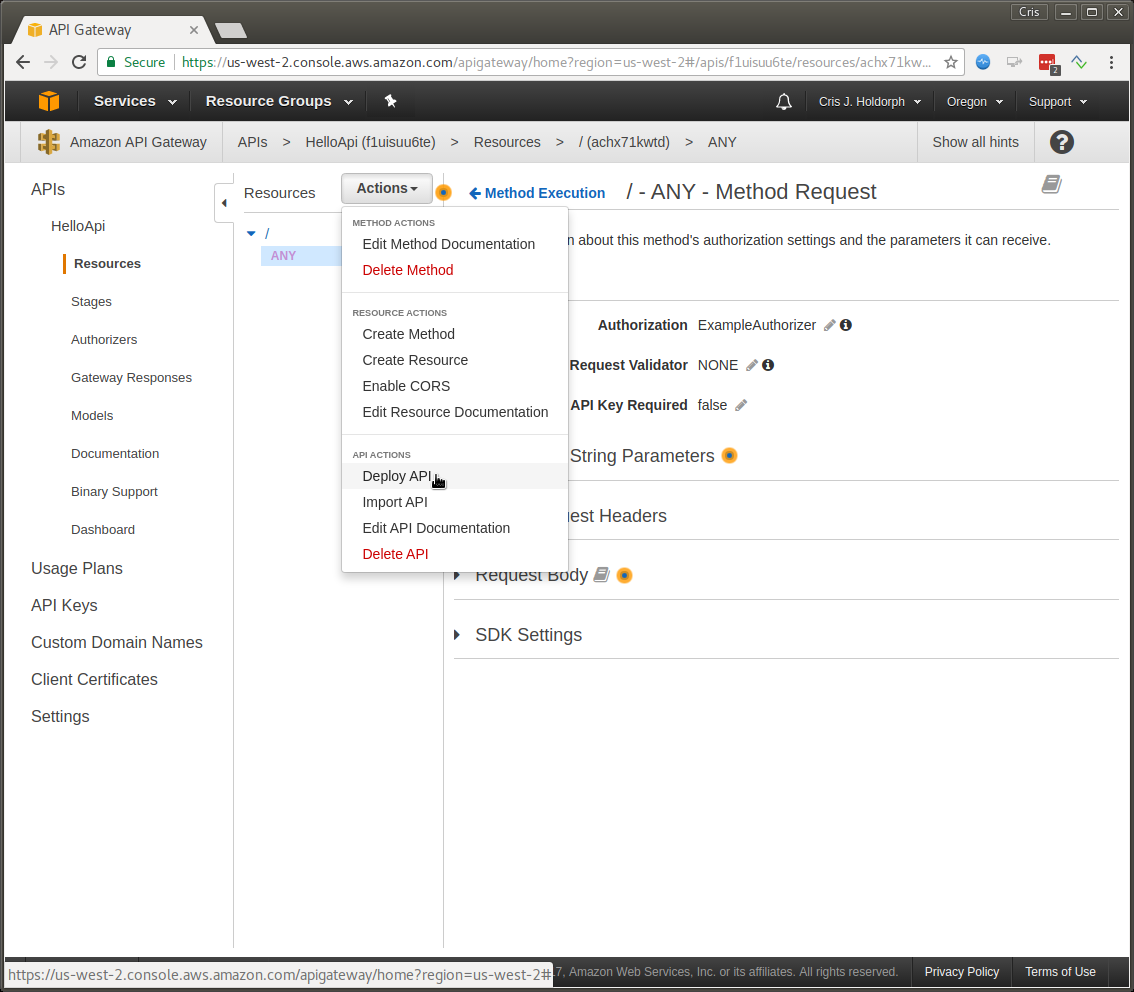Click the hint dot beside String Parameters

click(730, 456)
